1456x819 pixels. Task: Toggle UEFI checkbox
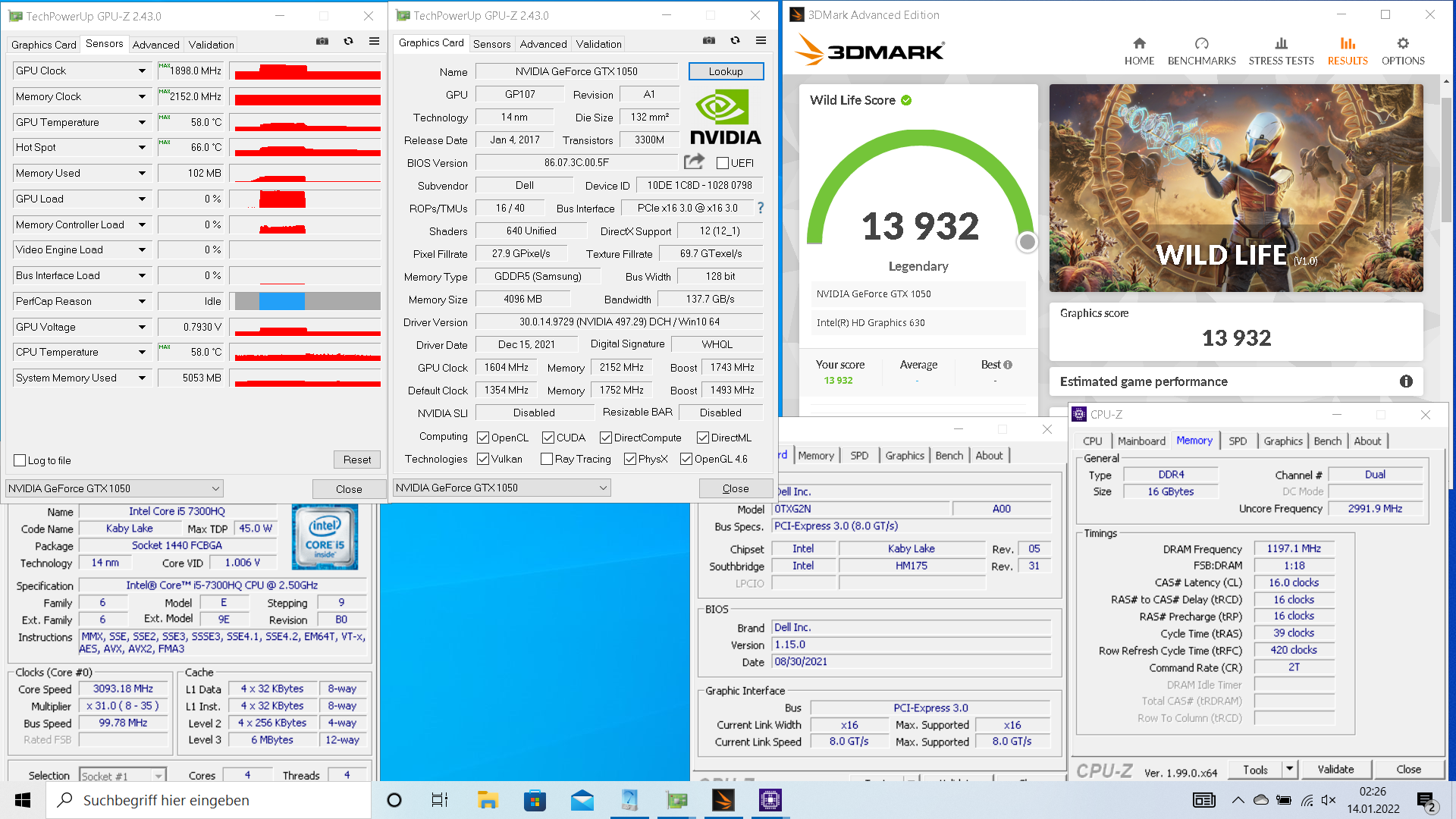tap(723, 163)
